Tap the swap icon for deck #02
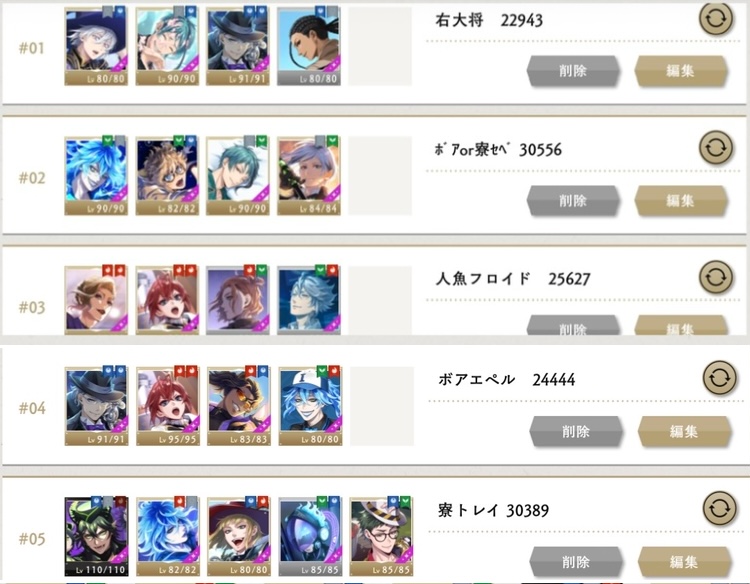This screenshot has width=750, height=584. pos(716,148)
